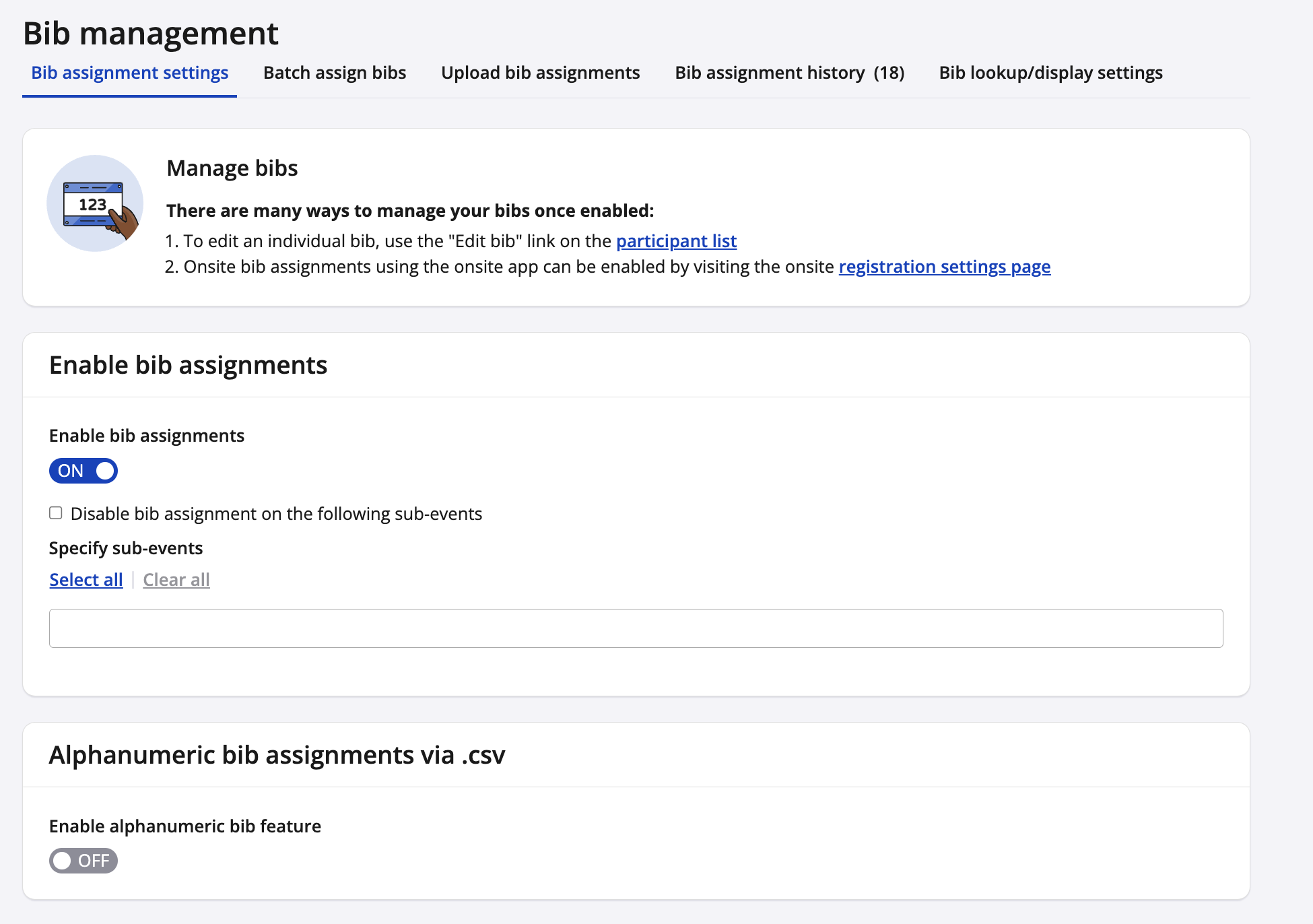
Task: Check Disable bib assignment on sub-events box
Action: [x=56, y=513]
